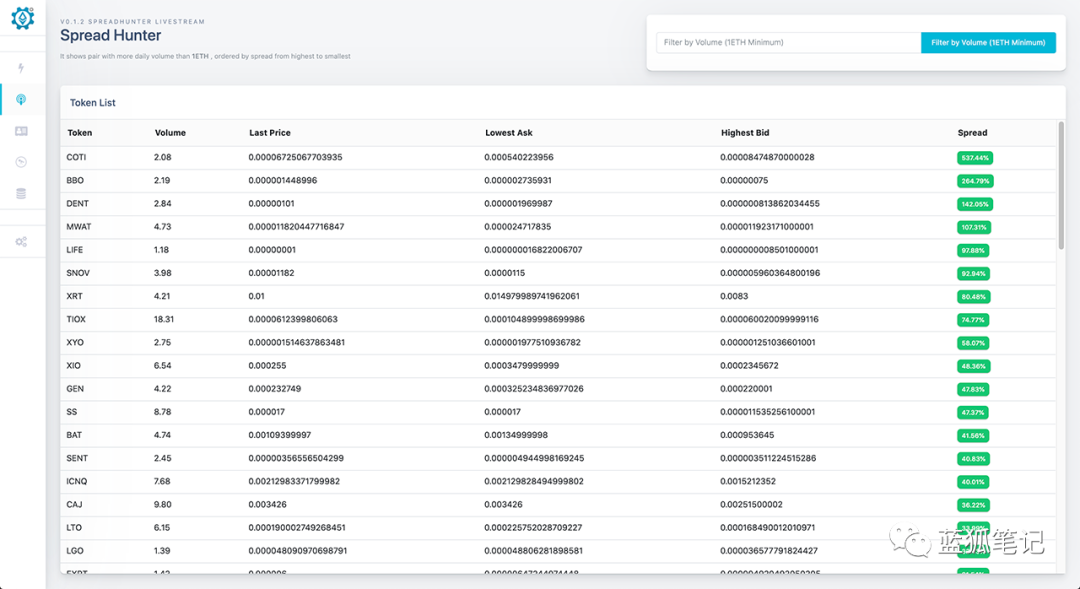Click the Last Price column header
Viewport: 1080px width, 589px height.
pyautogui.click(x=270, y=133)
